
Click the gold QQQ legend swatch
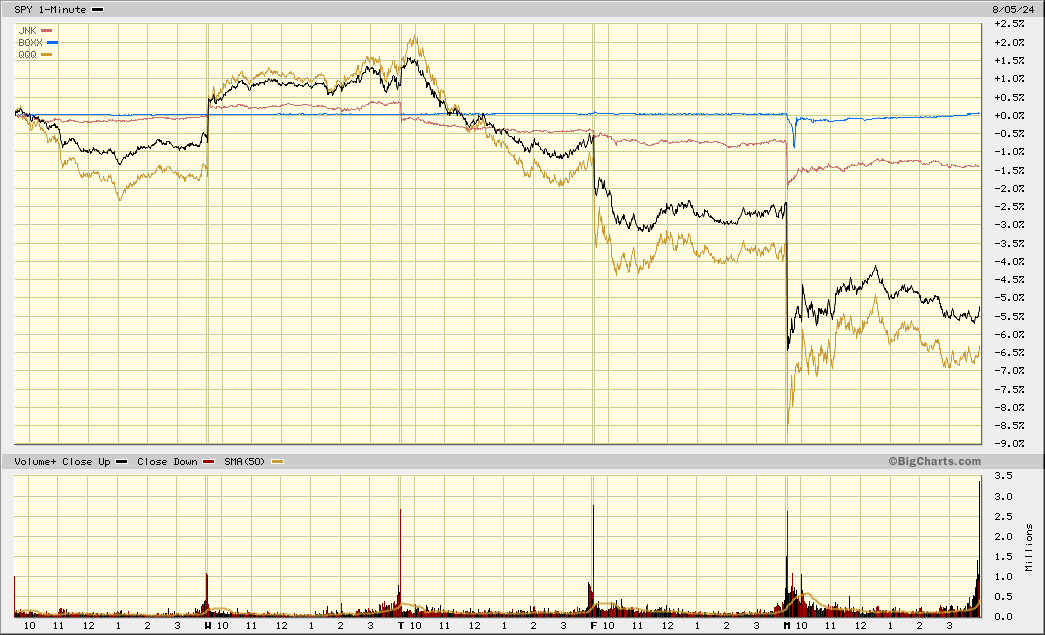point(46,55)
